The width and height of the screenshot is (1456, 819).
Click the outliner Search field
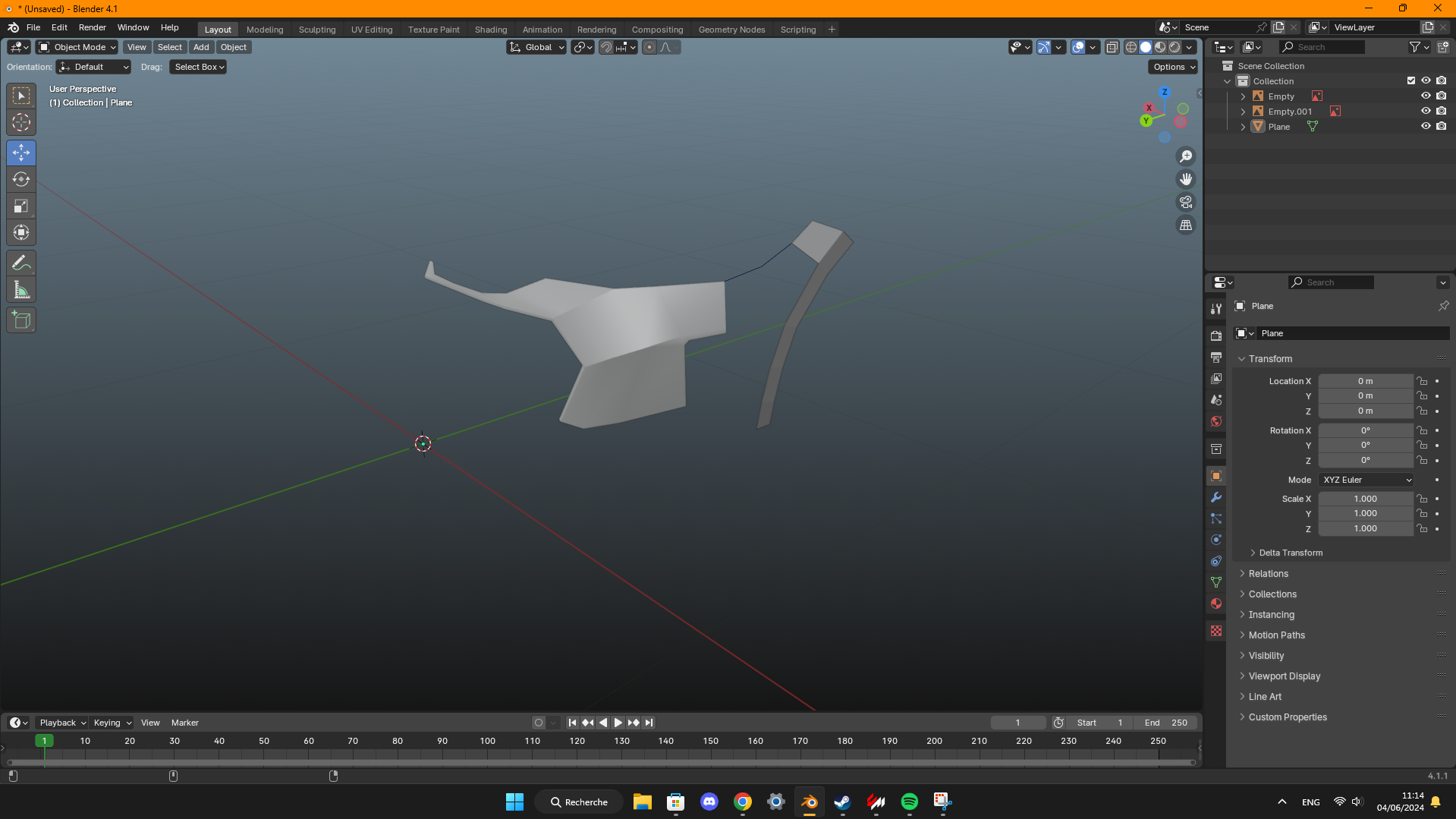coord(1322,47)
